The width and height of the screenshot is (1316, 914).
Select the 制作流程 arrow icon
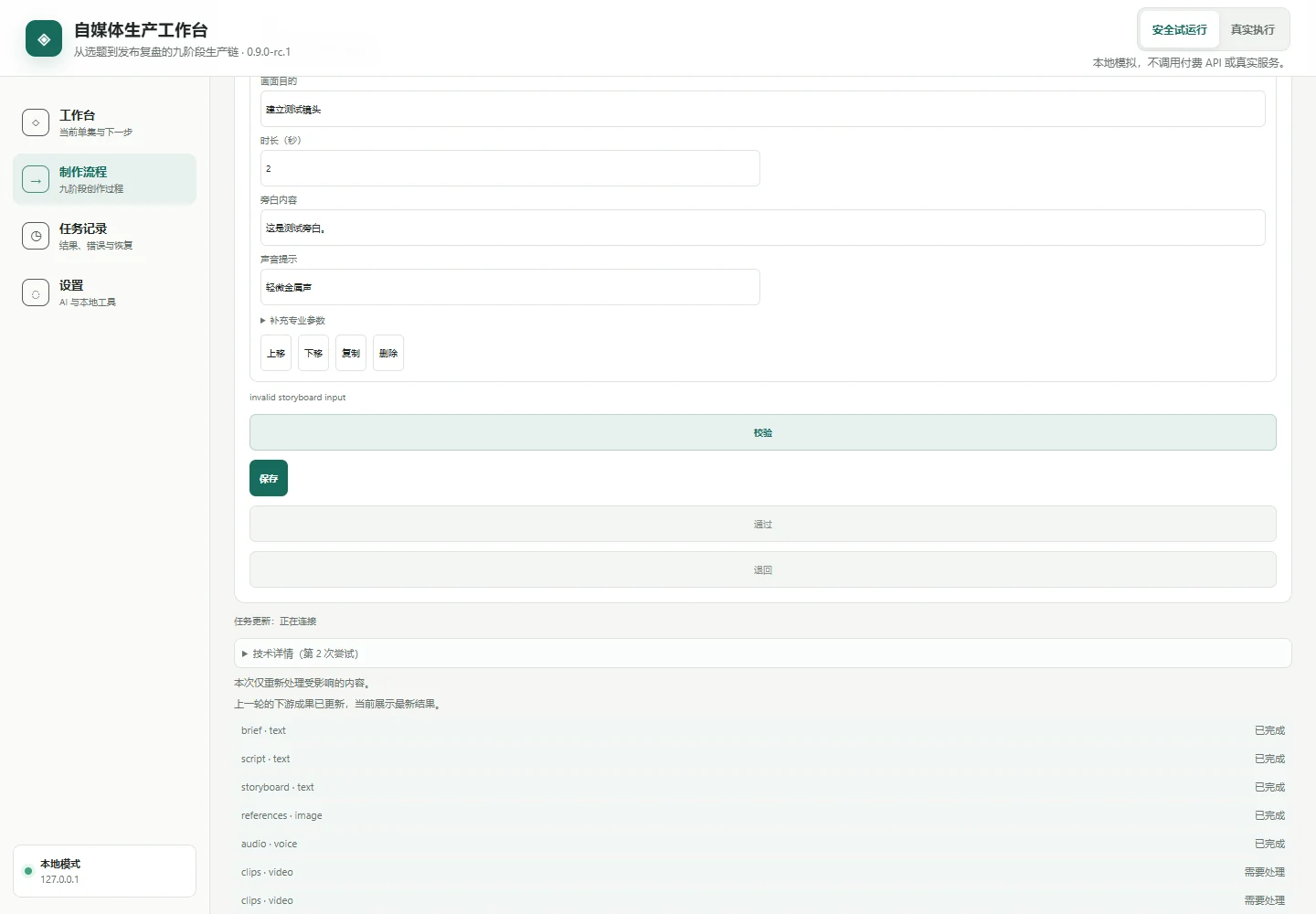coord(36,179)
